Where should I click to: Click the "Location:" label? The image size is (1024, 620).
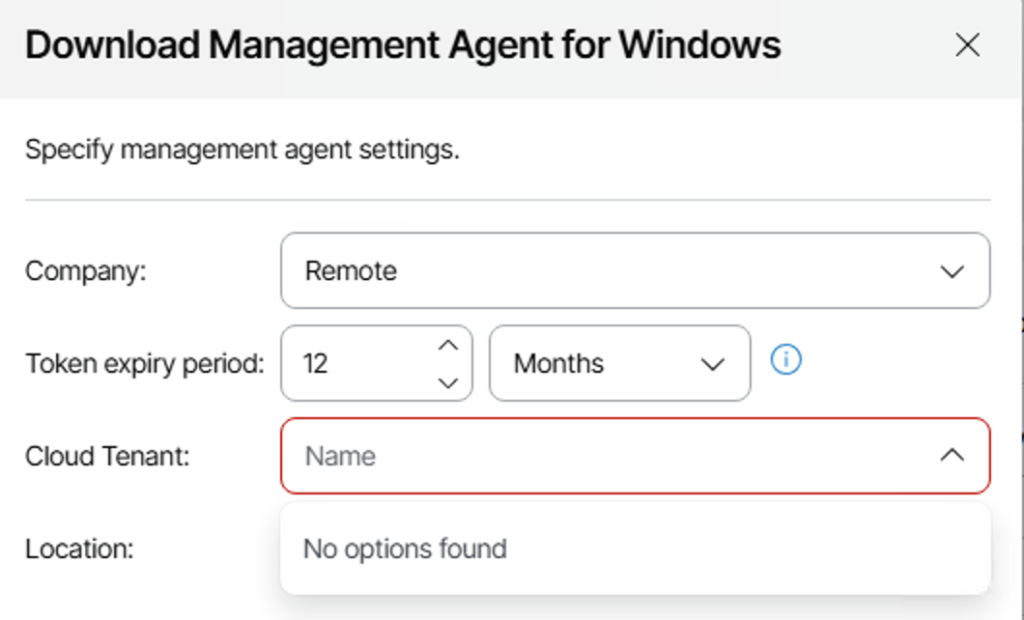[79, 549]
